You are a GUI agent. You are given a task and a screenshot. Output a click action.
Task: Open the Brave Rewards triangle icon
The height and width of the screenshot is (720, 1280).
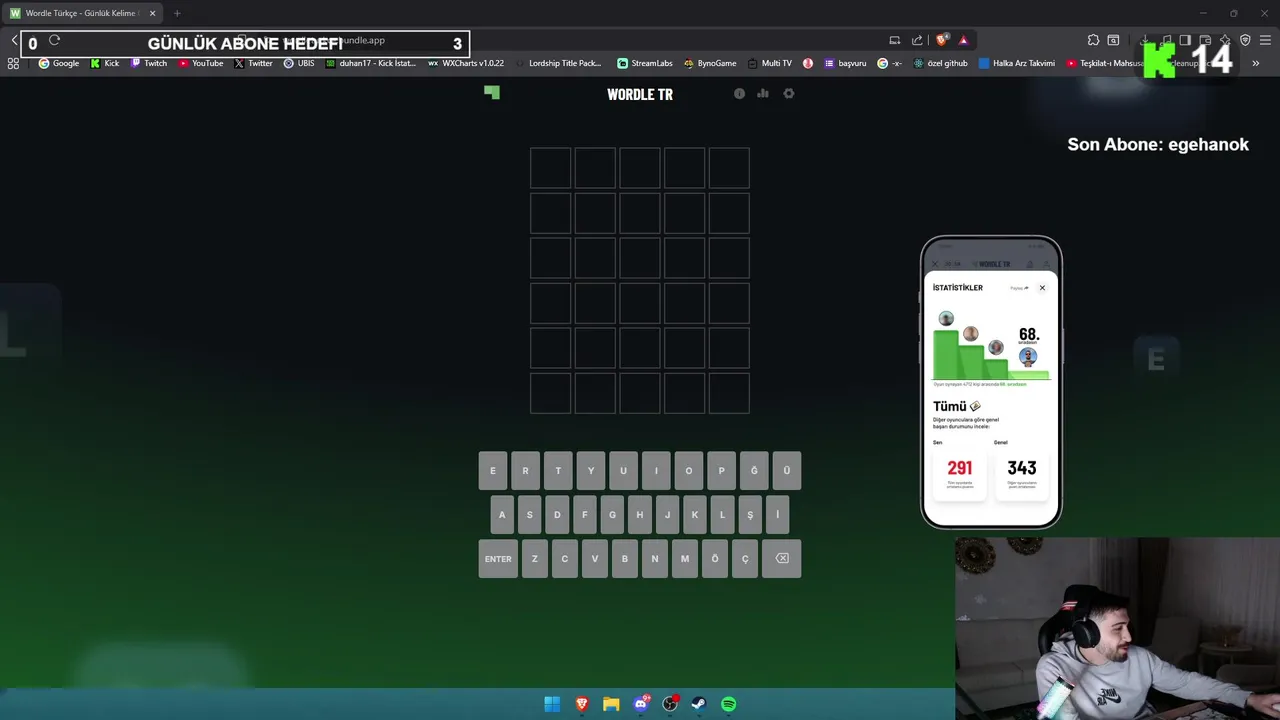pos(963,40)
